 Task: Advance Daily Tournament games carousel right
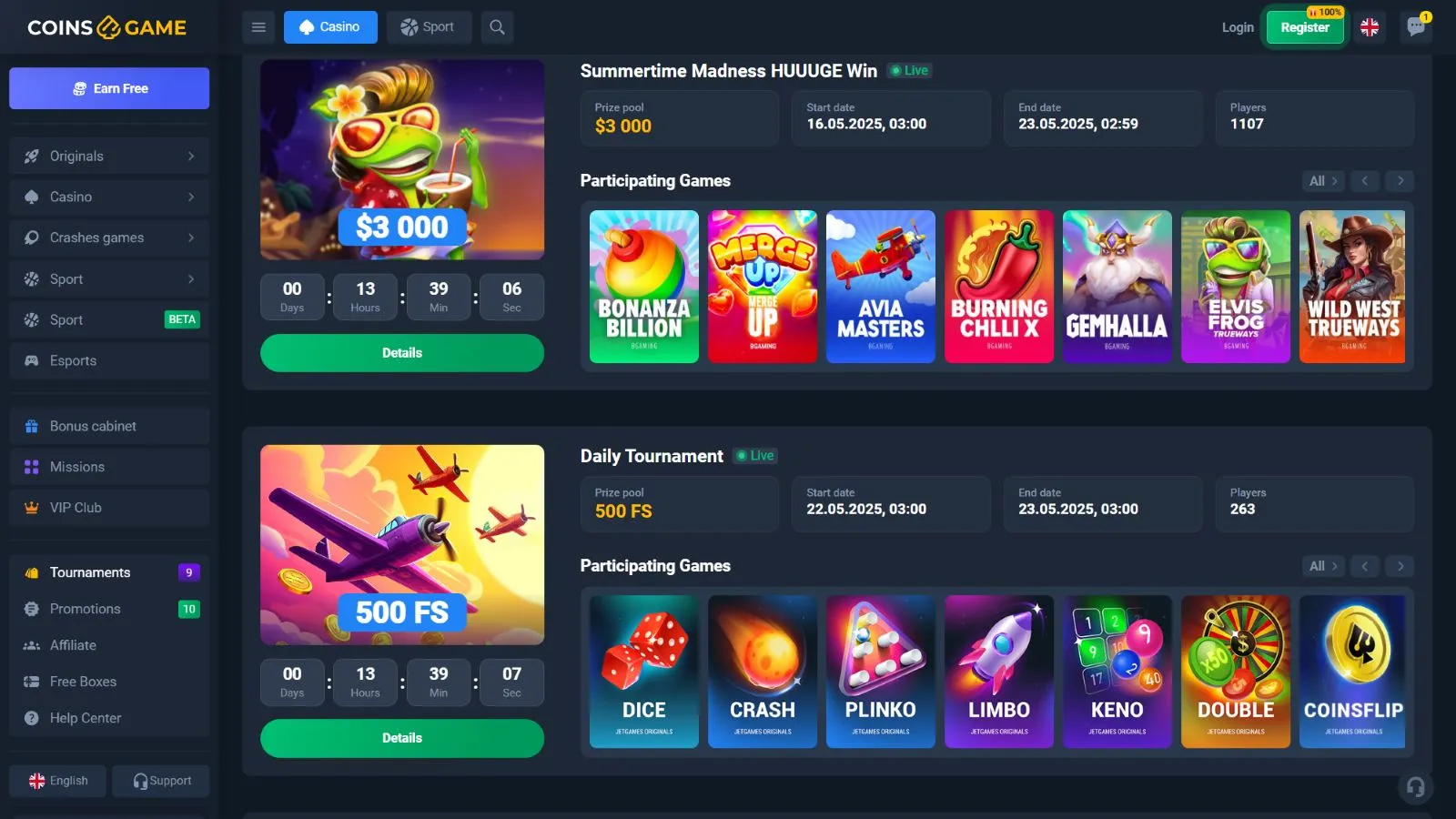click(x=1400, y=566)
